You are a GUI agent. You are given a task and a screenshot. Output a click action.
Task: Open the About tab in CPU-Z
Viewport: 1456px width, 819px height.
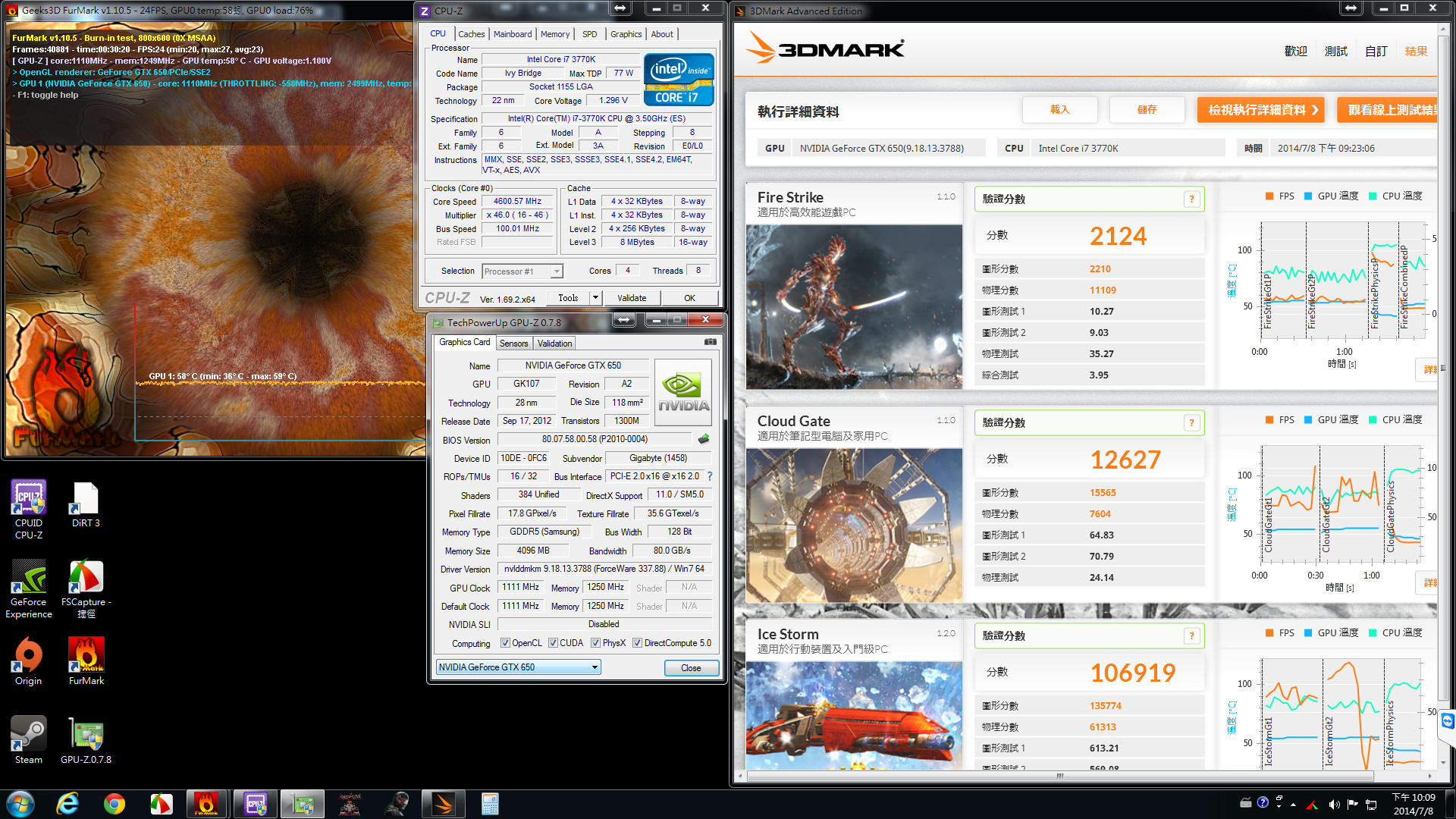662,34
